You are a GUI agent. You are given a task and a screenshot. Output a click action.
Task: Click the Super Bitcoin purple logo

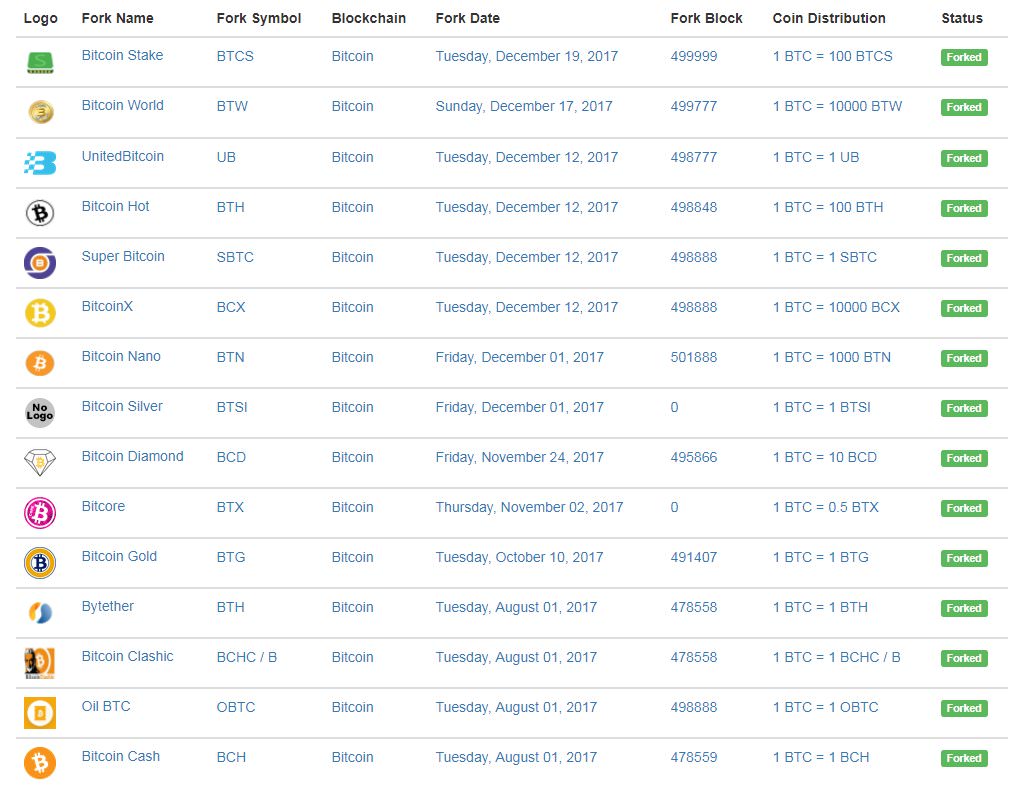point(40,263)
